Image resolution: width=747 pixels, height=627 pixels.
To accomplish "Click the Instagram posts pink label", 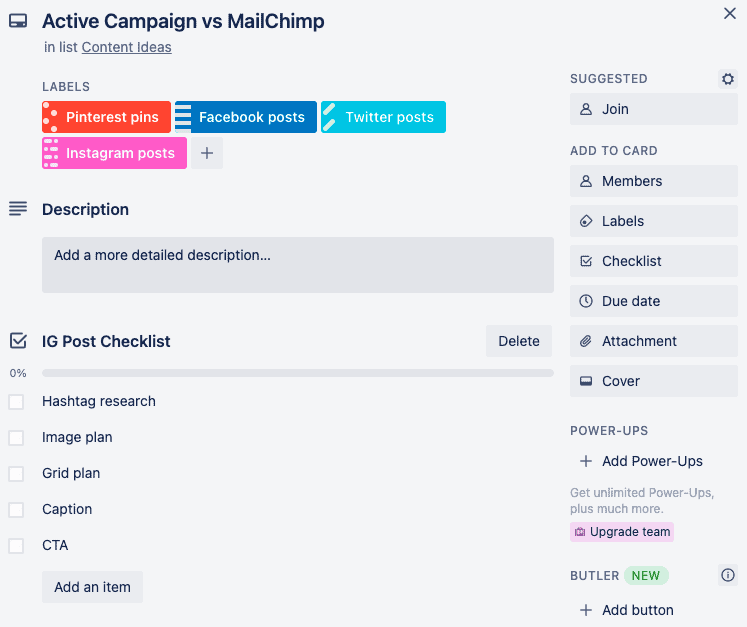I will coord(114,153).
